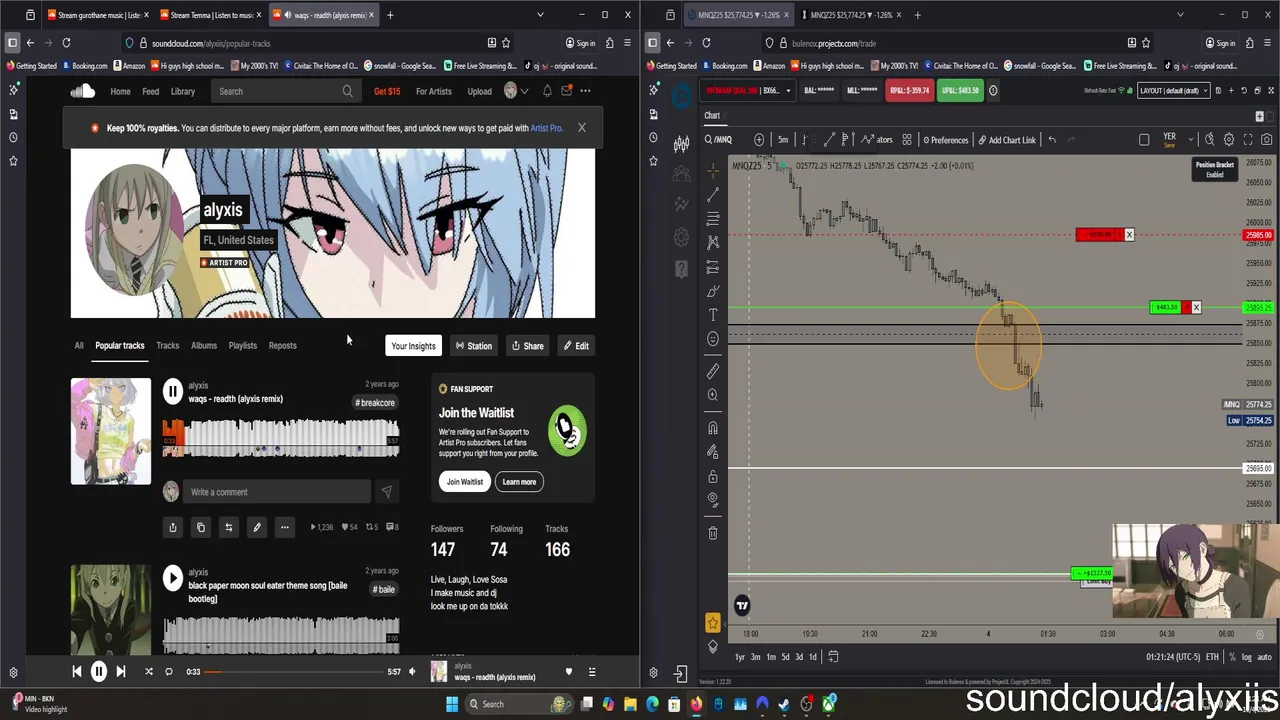Click Join Waitlist button

pyautogui.click(x=464, y=482)
